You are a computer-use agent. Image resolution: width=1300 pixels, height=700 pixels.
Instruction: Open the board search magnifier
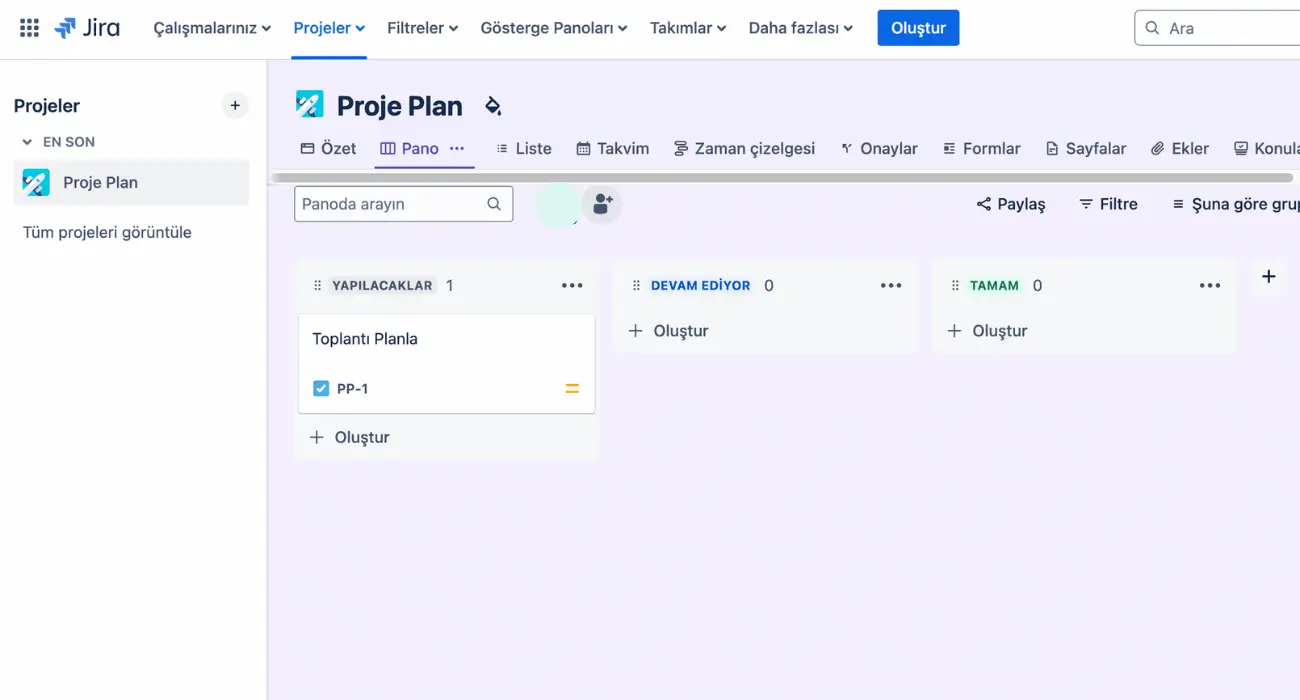[493, 203]
